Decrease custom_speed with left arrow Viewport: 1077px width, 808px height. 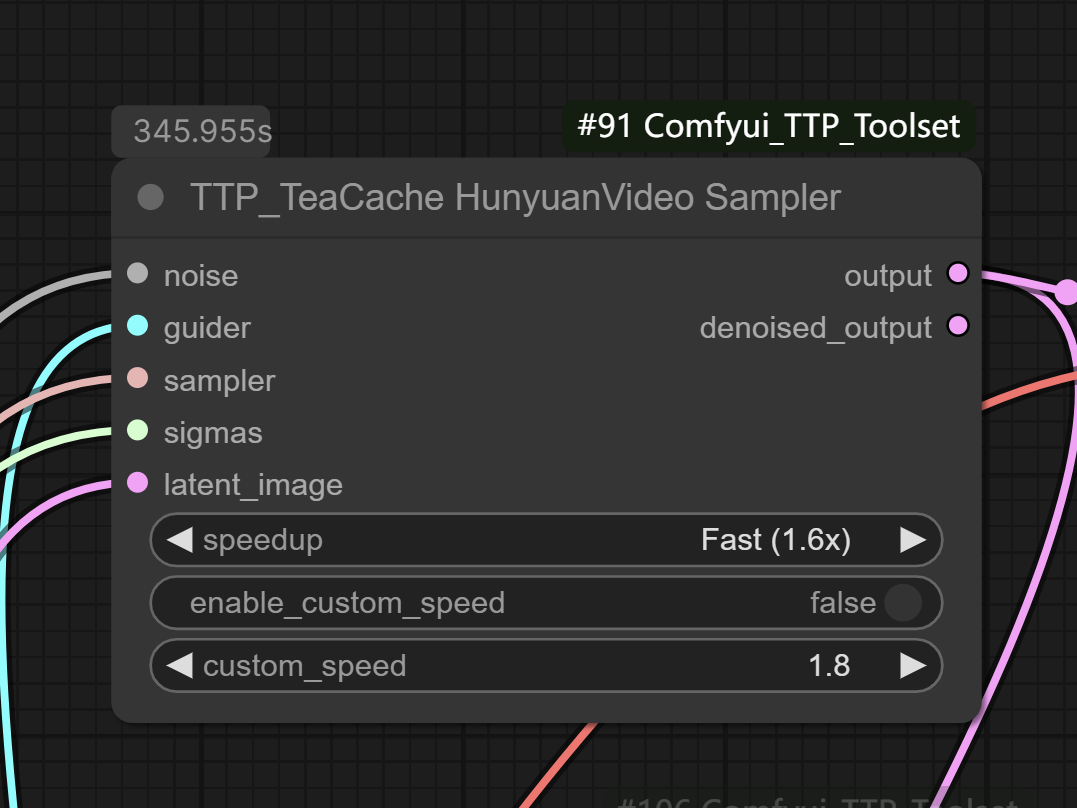click(x=179, y=666)
